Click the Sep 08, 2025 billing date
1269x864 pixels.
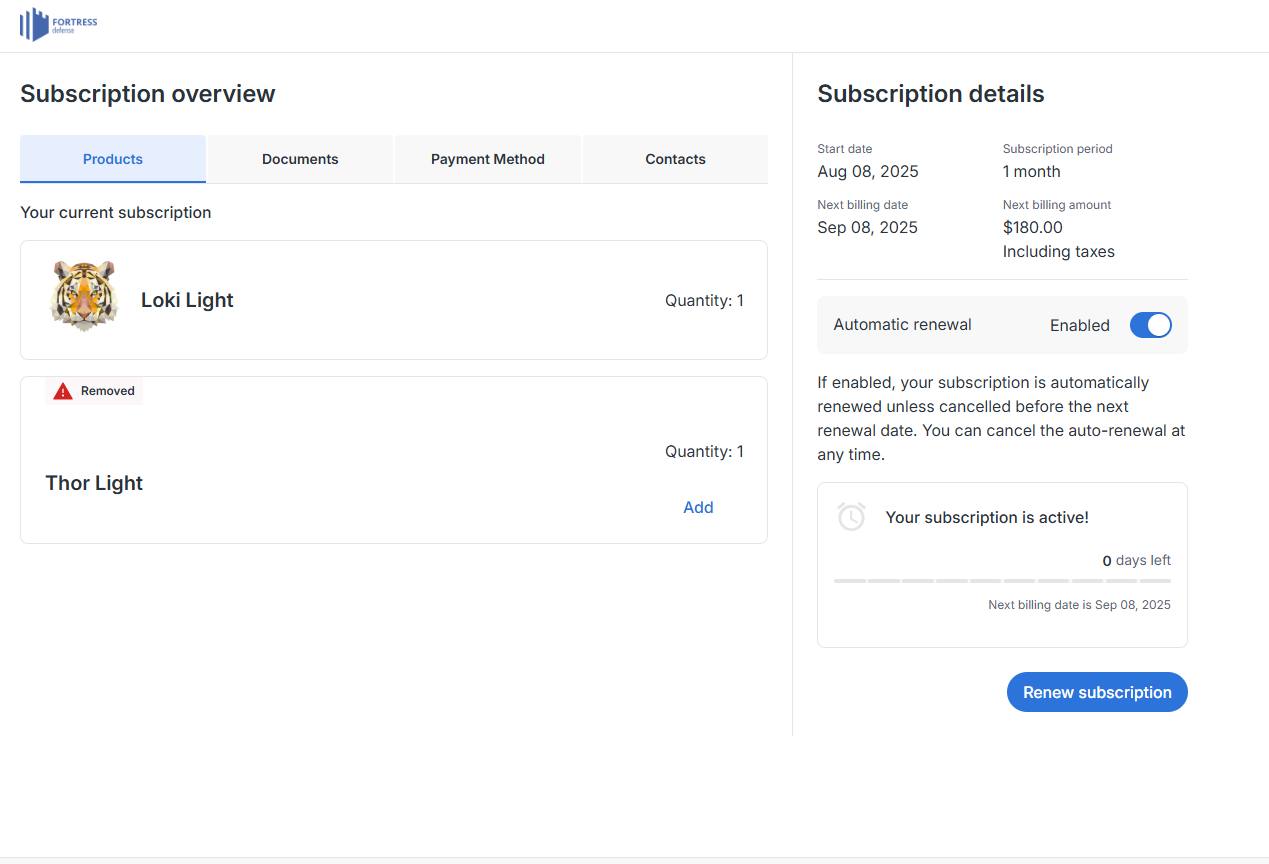pyautogui.click(x=867, y=227)
